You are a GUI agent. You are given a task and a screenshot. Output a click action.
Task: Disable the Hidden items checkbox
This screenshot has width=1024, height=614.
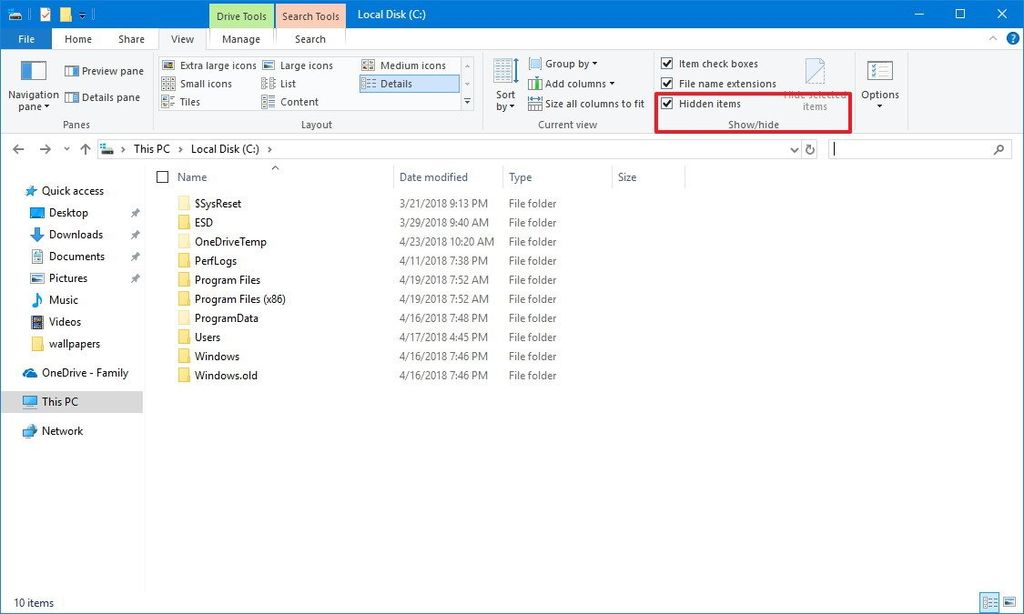point(667,103)
